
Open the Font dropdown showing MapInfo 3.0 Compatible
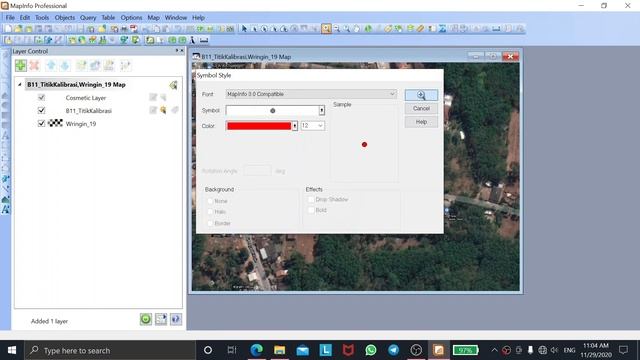(311, 94)
